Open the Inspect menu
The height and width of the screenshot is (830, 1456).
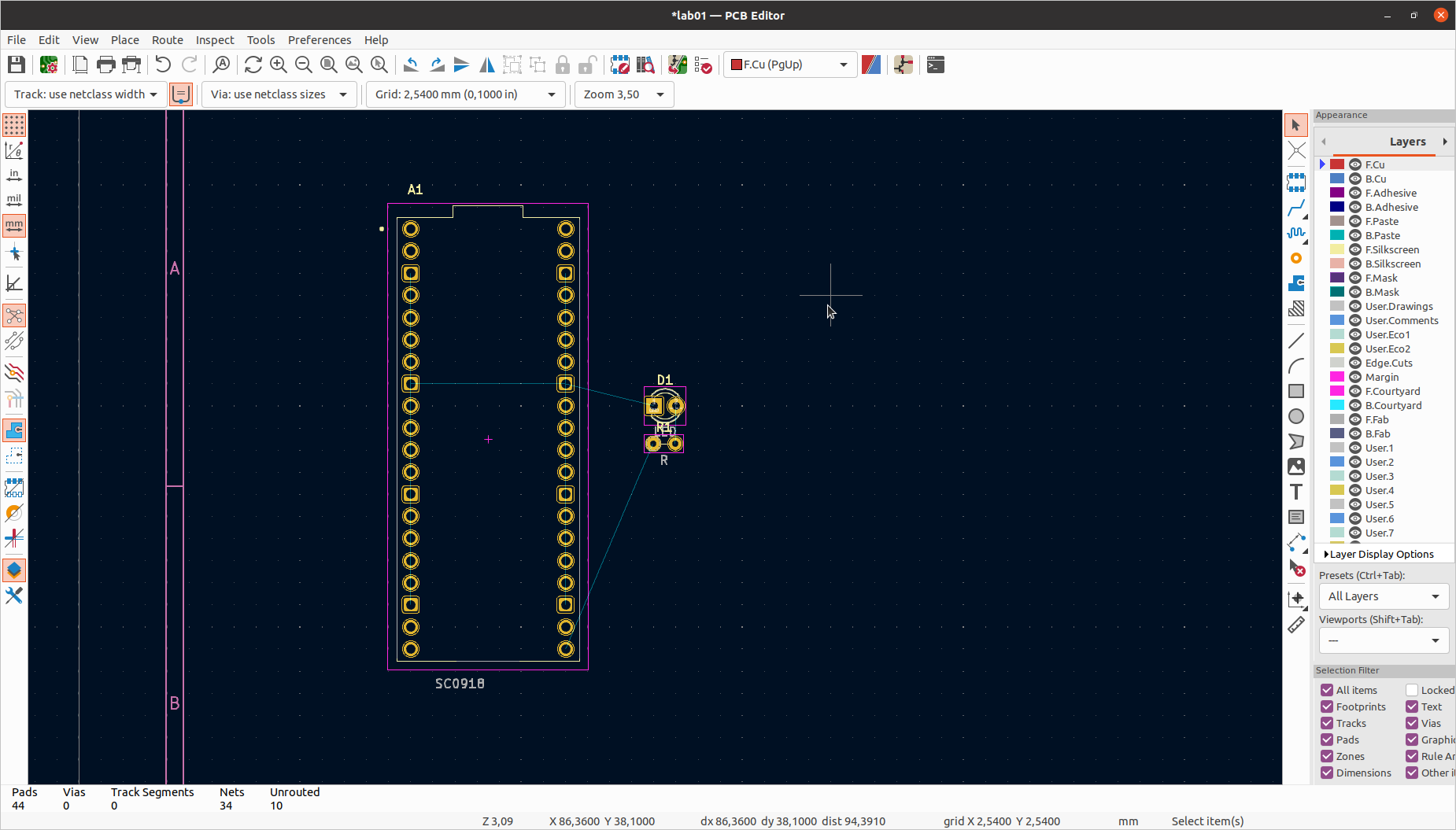214,39
